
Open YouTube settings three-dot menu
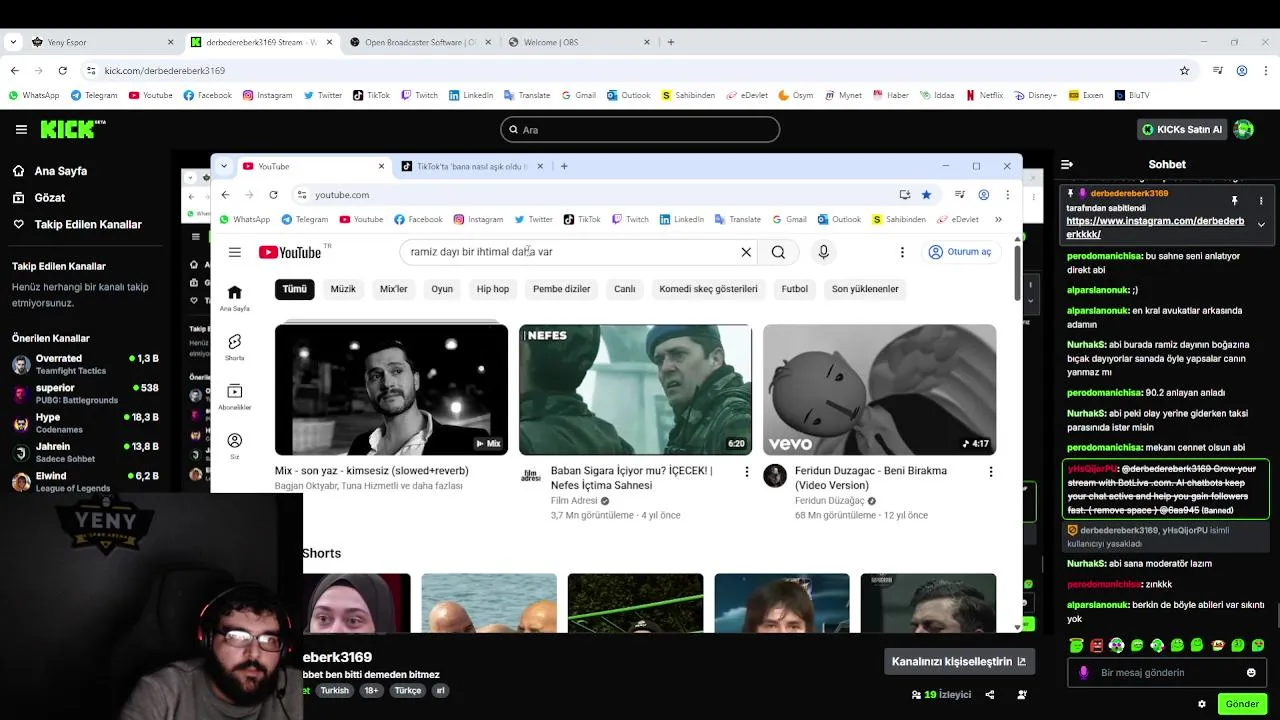click(902, 252)
